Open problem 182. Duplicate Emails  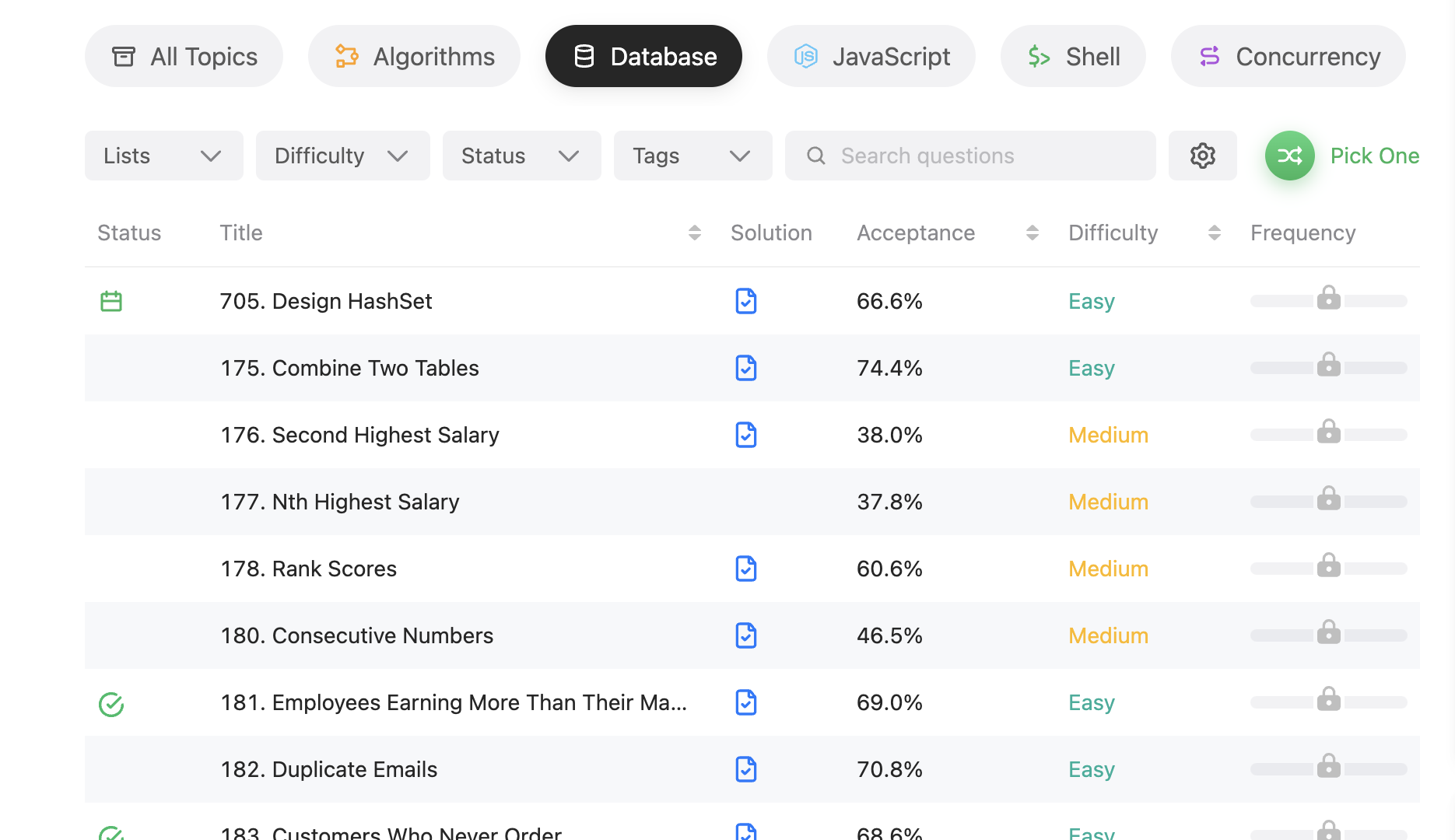point(328,769)
